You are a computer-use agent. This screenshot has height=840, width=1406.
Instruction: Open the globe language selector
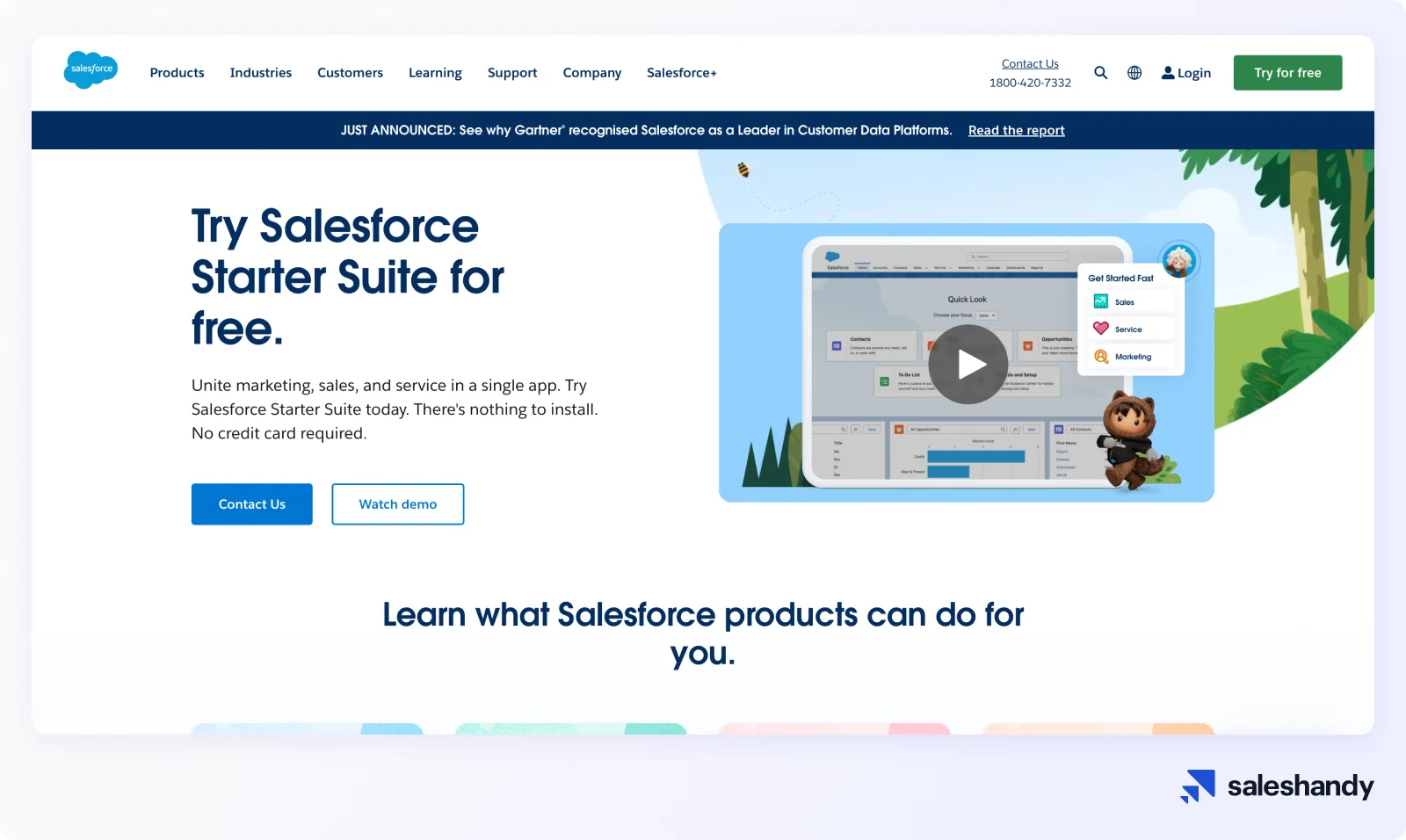pos(1134,73)
